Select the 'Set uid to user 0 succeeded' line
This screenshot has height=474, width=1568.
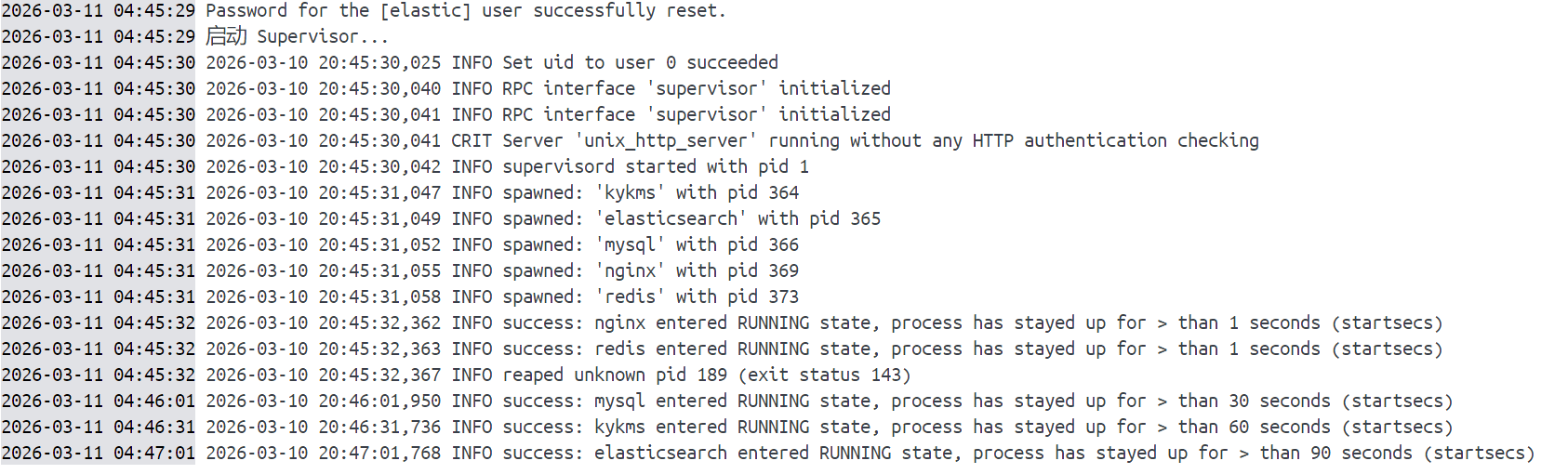tap(640, 63)
